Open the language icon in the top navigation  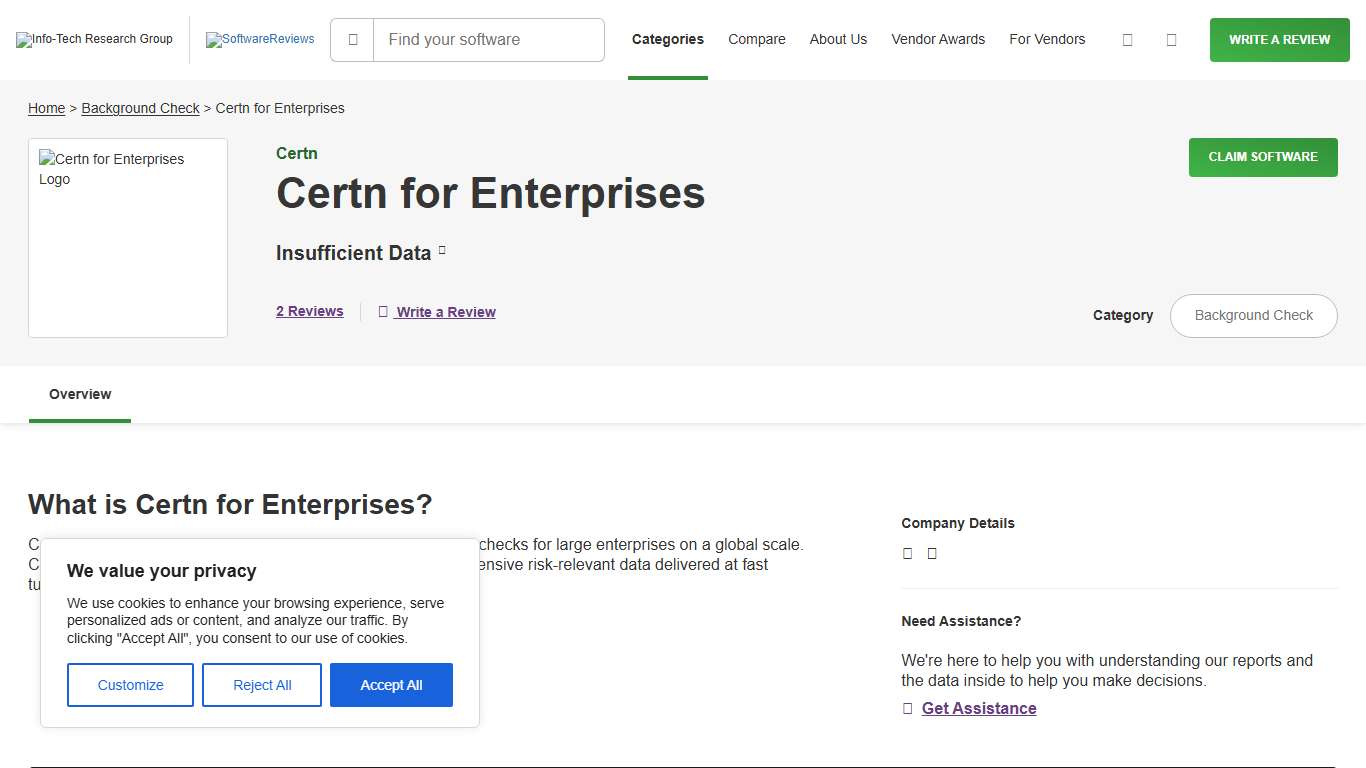[x=1127, y=40]
